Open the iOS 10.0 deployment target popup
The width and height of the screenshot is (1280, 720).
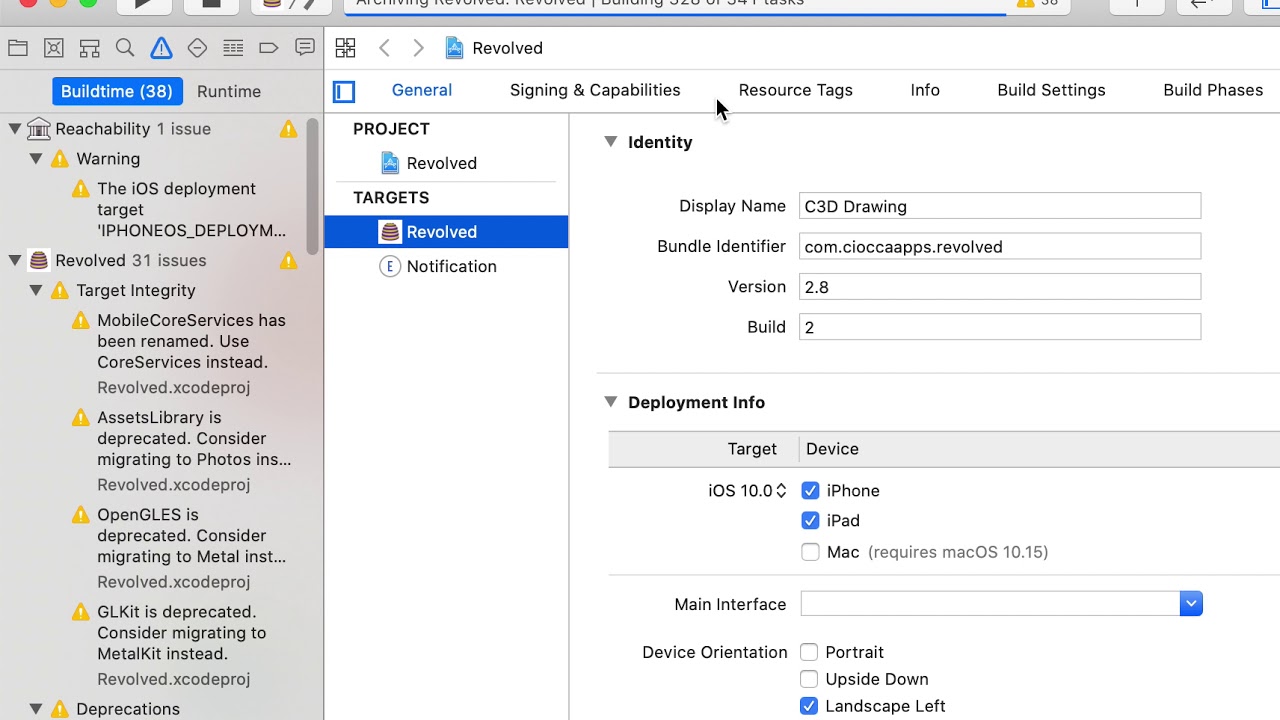point(748,491)
